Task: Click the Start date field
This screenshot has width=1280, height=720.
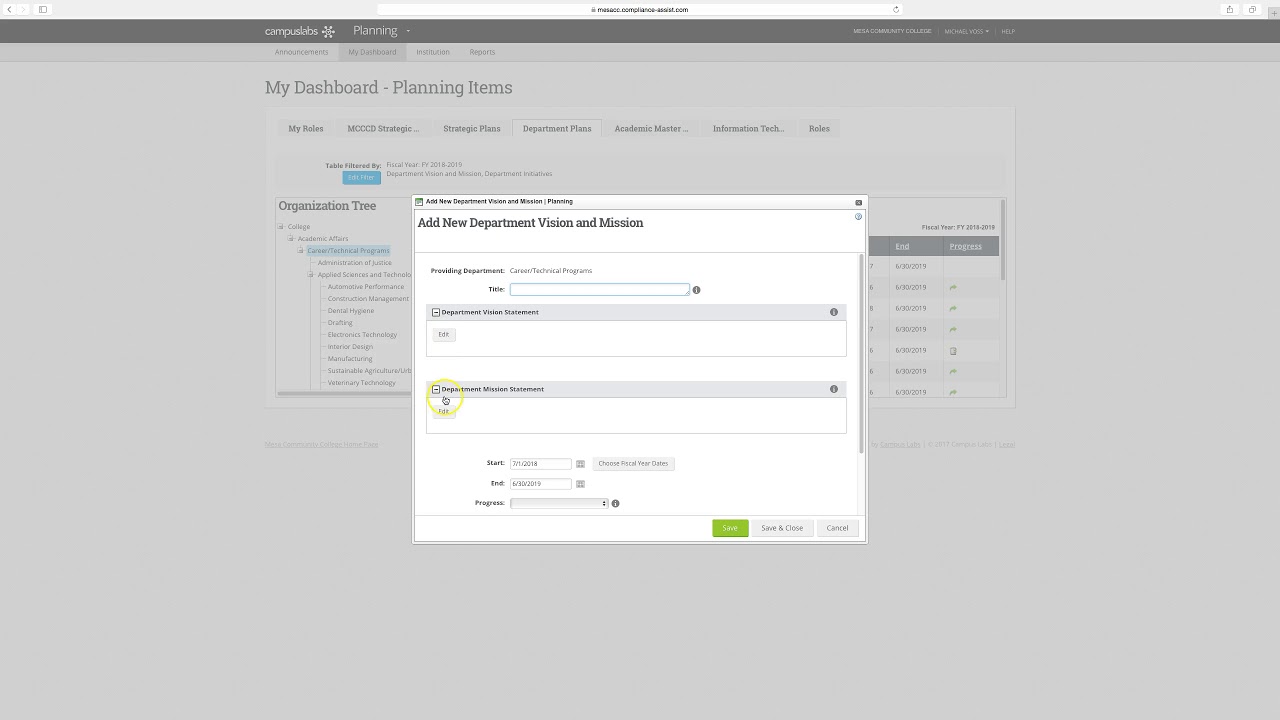Action: pyautogui.click(x=541, y=464)
